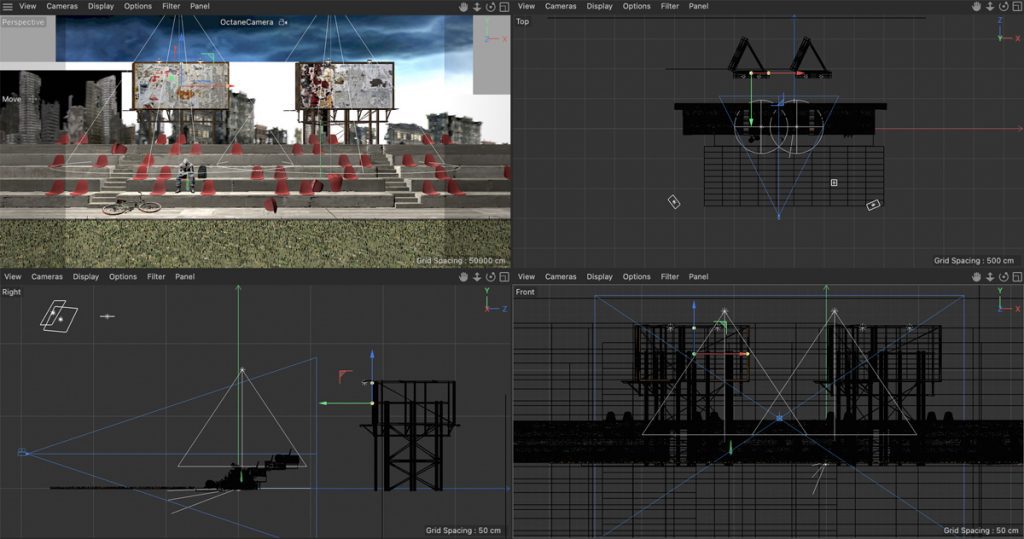Click camera icon beside OctaneCamera label
The height and width of the screenshot is (539, 1024).
[283, 22]
